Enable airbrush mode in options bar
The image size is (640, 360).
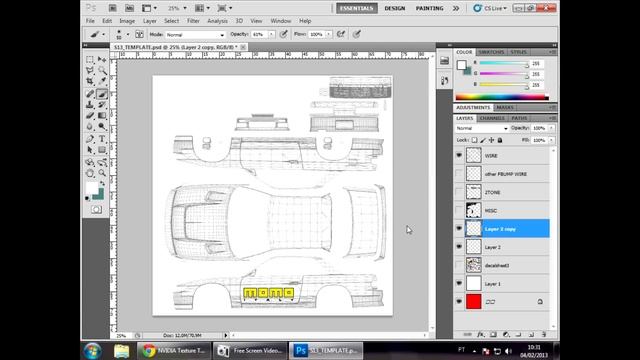click(341, 34)
